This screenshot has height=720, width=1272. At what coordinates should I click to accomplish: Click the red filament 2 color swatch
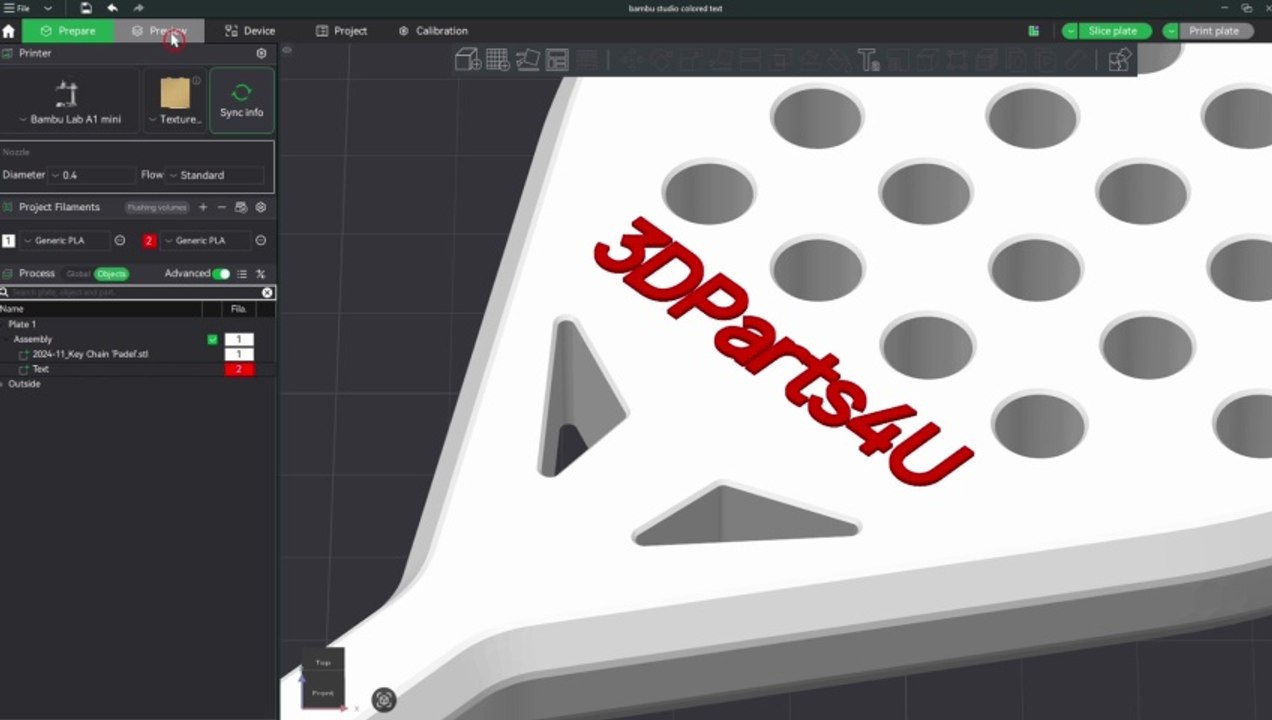pyautogui.click(x=149, y=241)
